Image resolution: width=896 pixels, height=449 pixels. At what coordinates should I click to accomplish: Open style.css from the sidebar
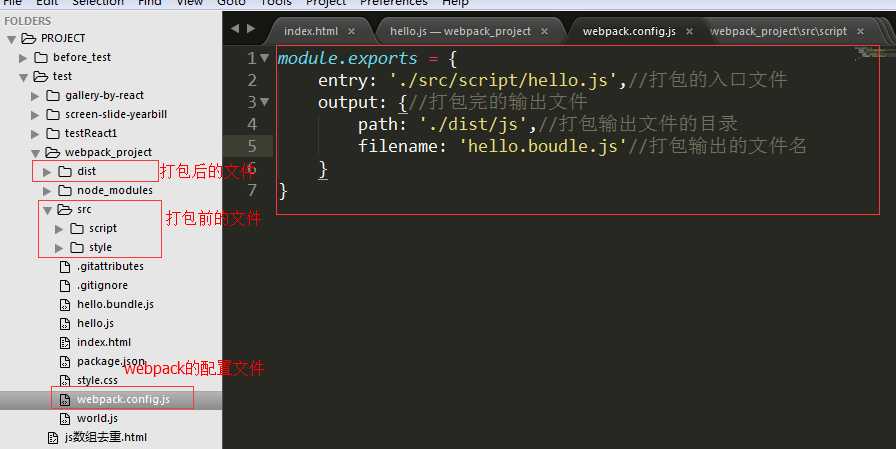point(97,380)
